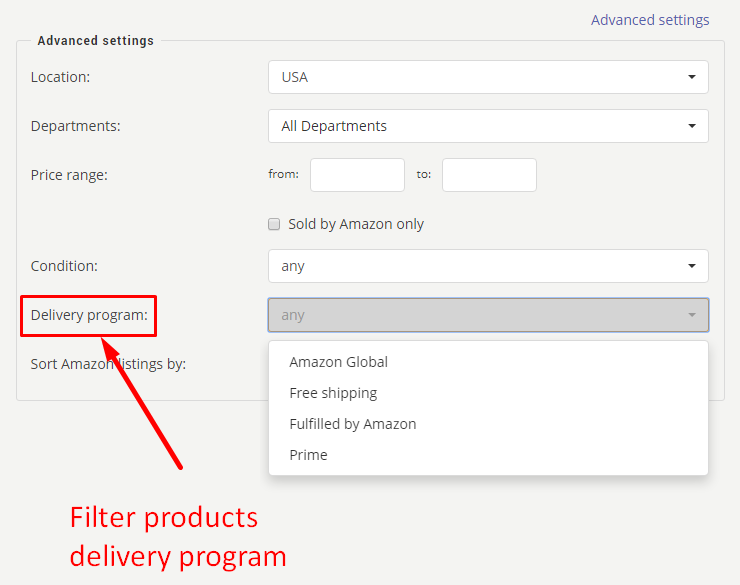Click the Delivery program dropdown arrow
The width and height of the screenshot is (740, 585).
(691, 315)
